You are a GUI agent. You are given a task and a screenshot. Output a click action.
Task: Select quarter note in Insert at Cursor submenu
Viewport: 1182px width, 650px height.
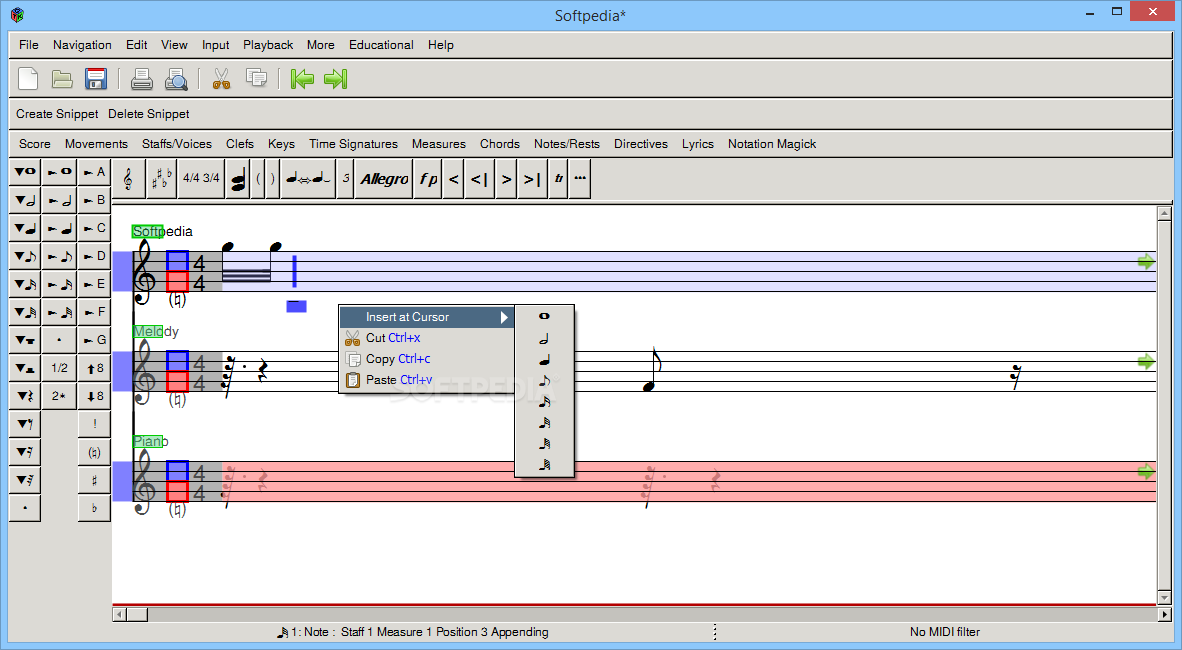point(544,360)
